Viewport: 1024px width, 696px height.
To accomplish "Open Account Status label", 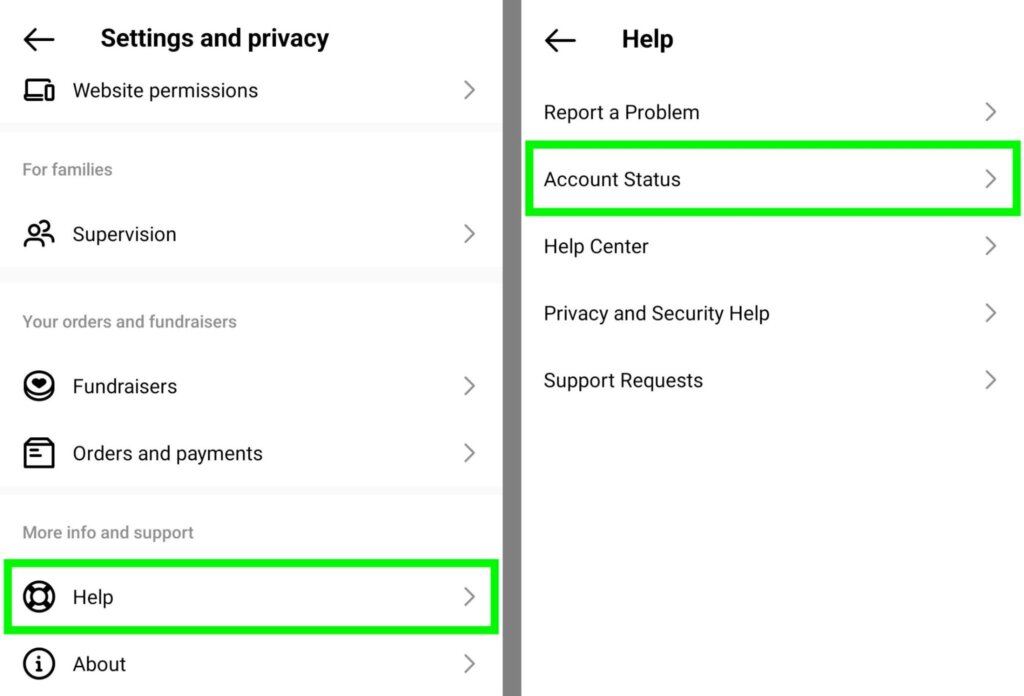I will [612, 180].
